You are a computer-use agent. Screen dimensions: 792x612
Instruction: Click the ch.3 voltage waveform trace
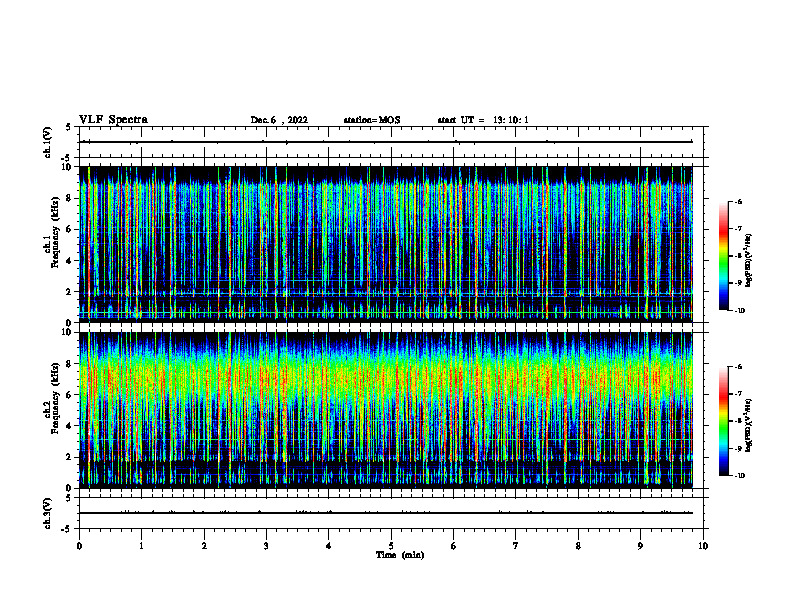[385, 513]
